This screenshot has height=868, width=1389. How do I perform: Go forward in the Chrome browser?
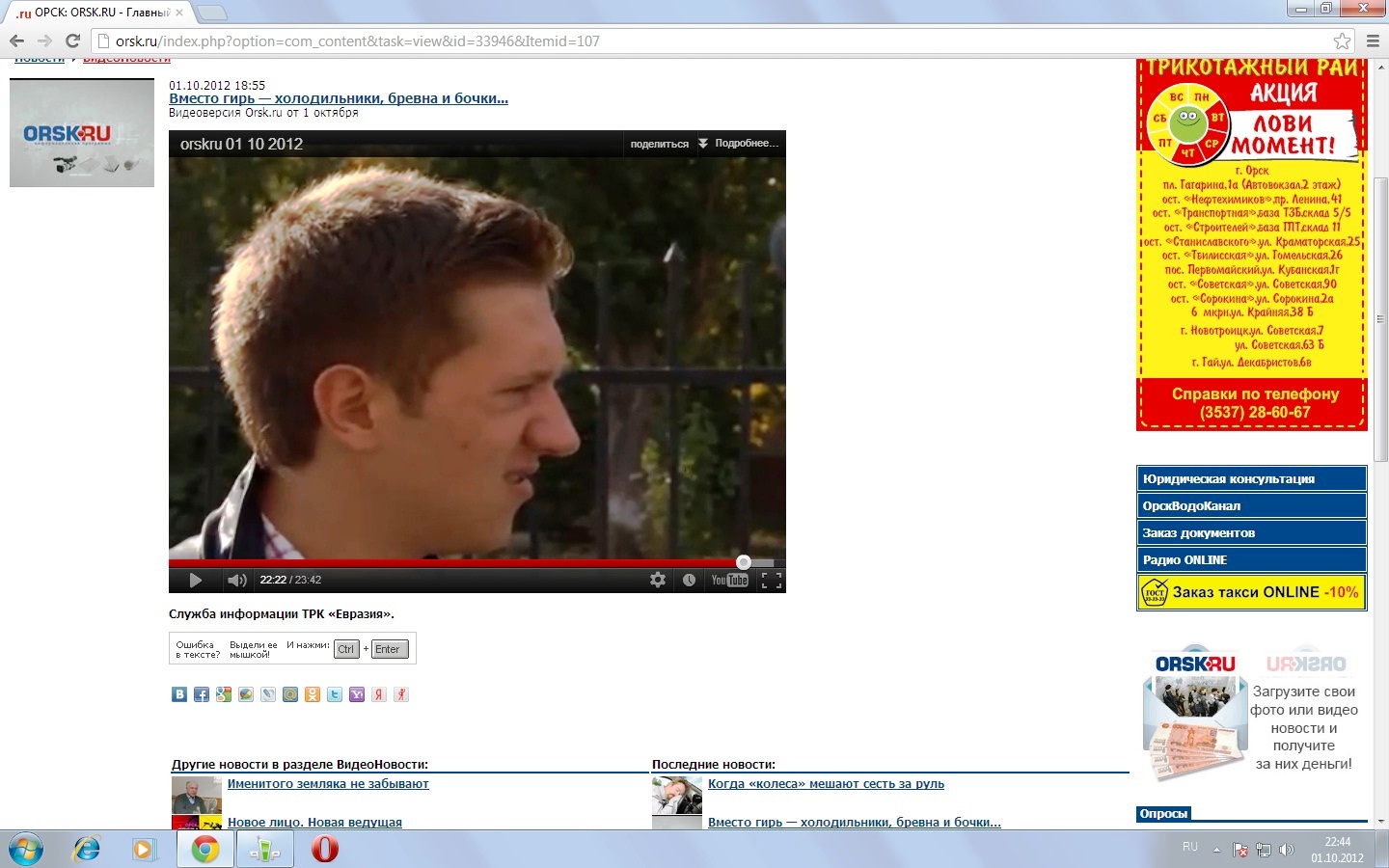pyautogui.click(x=44, y=41)
